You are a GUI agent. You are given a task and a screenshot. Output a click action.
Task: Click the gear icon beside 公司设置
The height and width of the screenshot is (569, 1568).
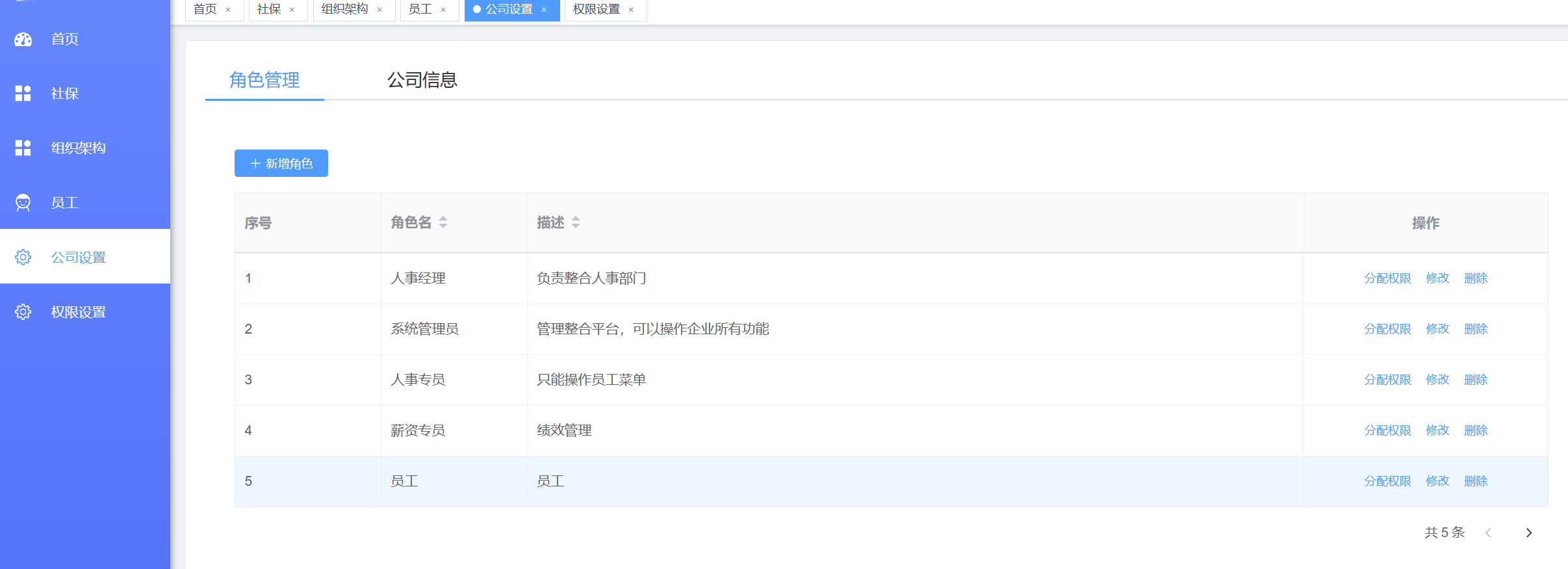23,258
